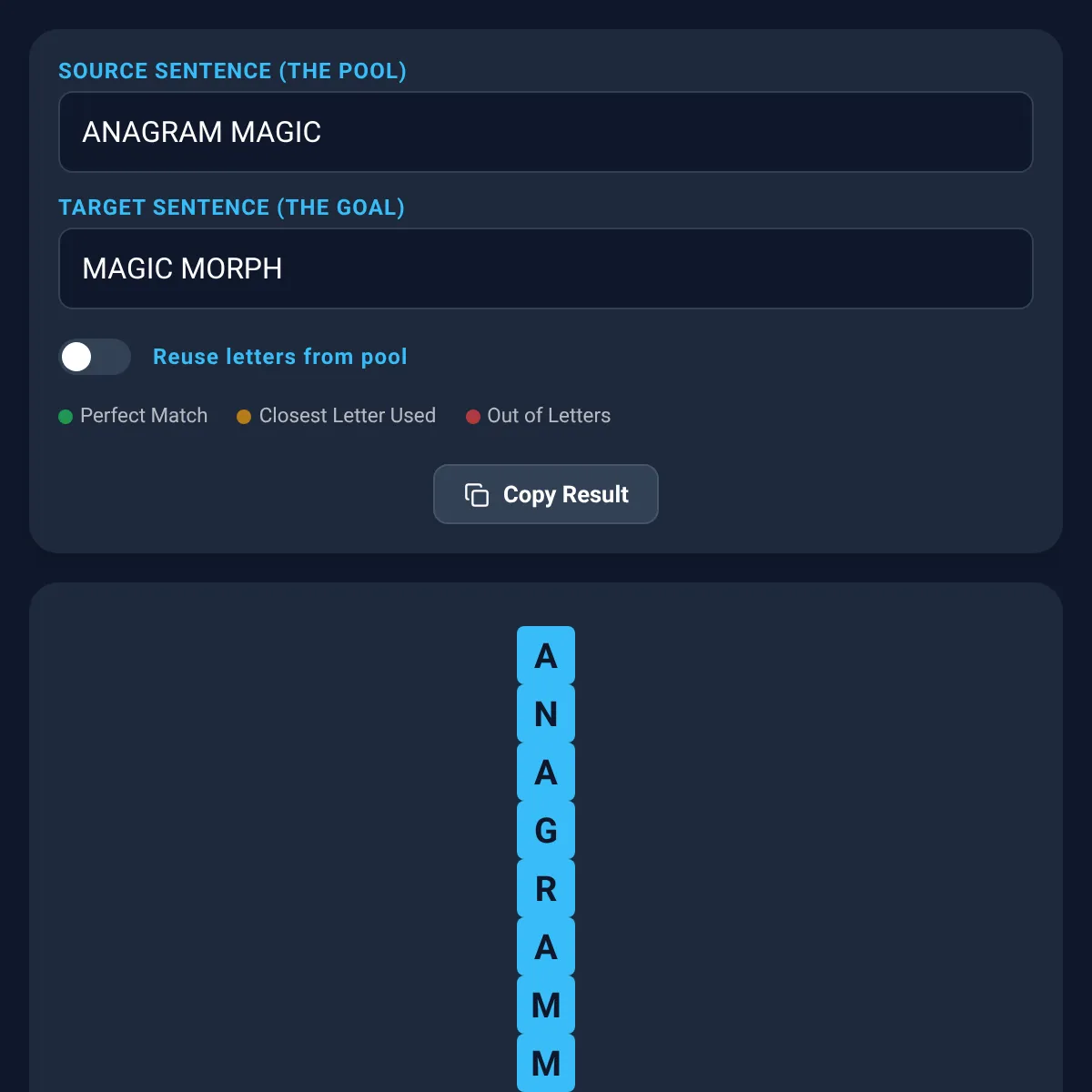Click the Reuse letters from pool label
Screen dimensions: 1092x1092
[x=279, y=357]
